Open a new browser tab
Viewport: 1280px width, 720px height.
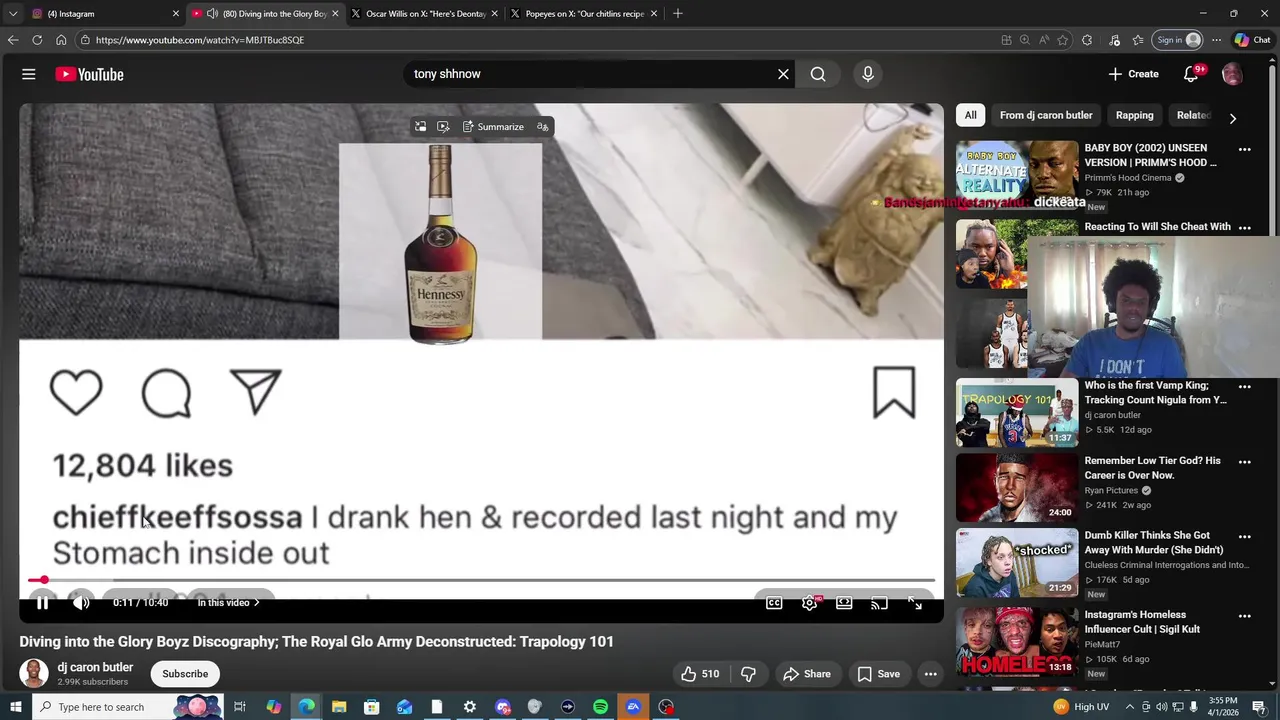(x=678, y=14)
